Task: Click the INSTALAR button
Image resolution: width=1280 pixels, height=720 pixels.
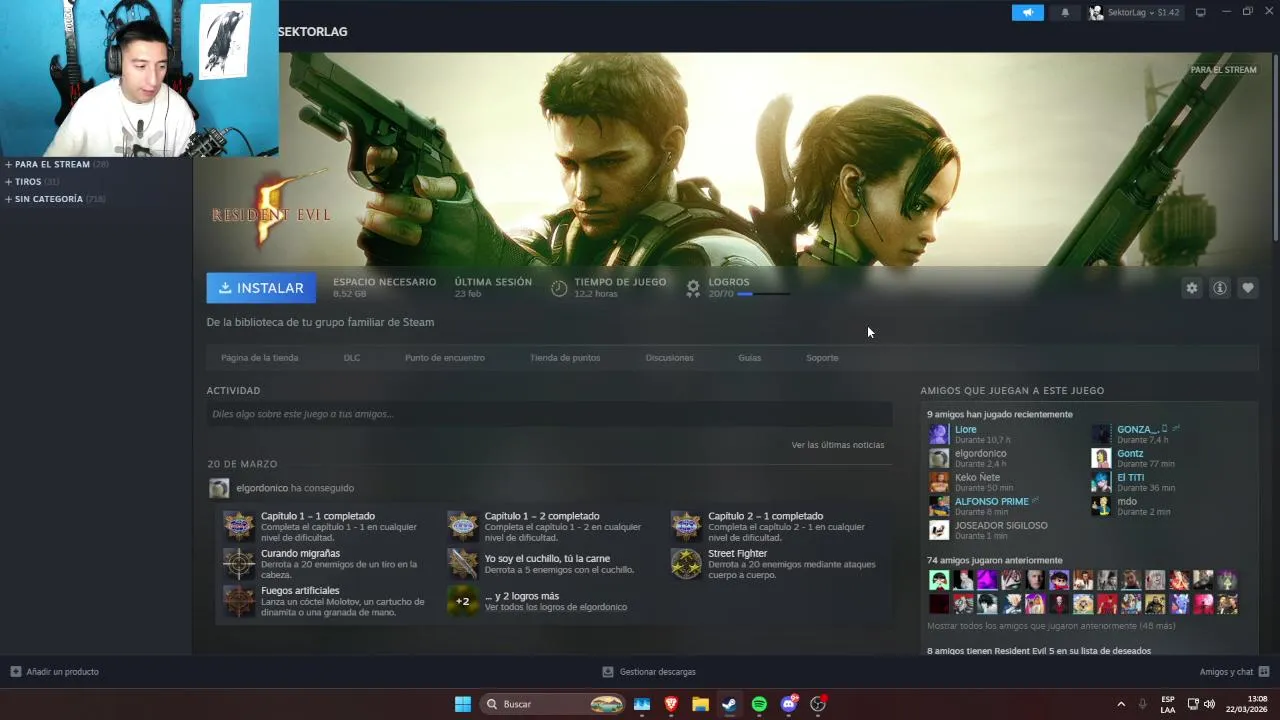Action: (x=261, y=288)
